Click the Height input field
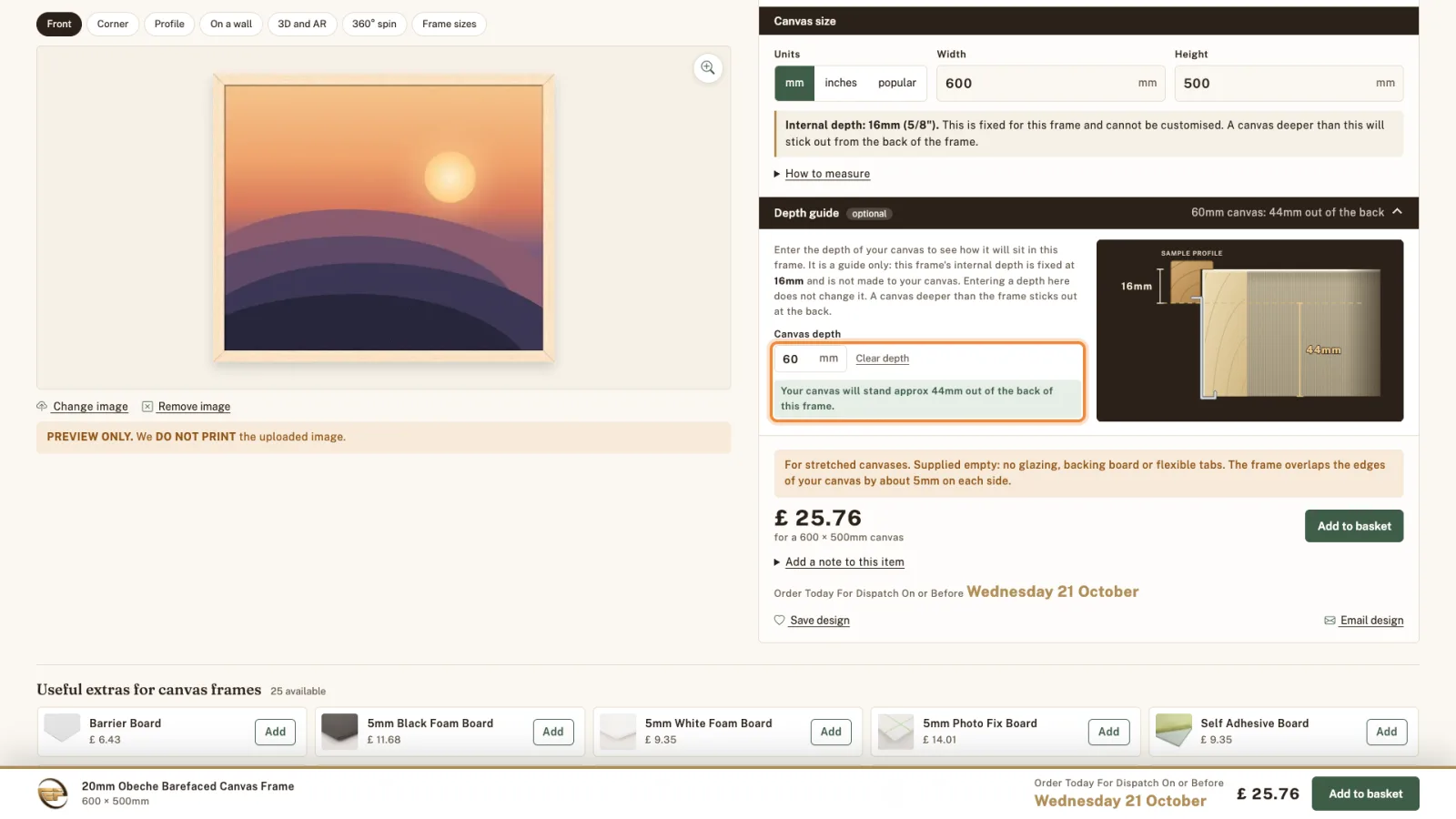Viewport: 1456px width, 819px height. tap(1289, 83)
